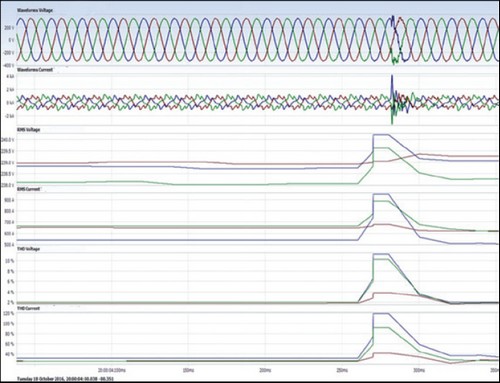The height and width of the screenshot is (383, 500).
Task: Select the Waveforms Voltage panel title
Action: point(35,11)
